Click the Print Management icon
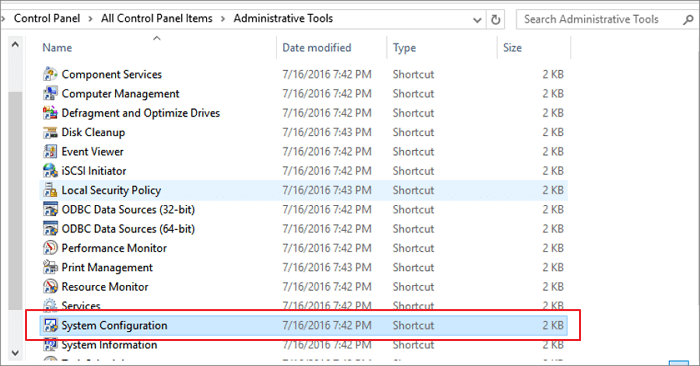 (50, 267)
